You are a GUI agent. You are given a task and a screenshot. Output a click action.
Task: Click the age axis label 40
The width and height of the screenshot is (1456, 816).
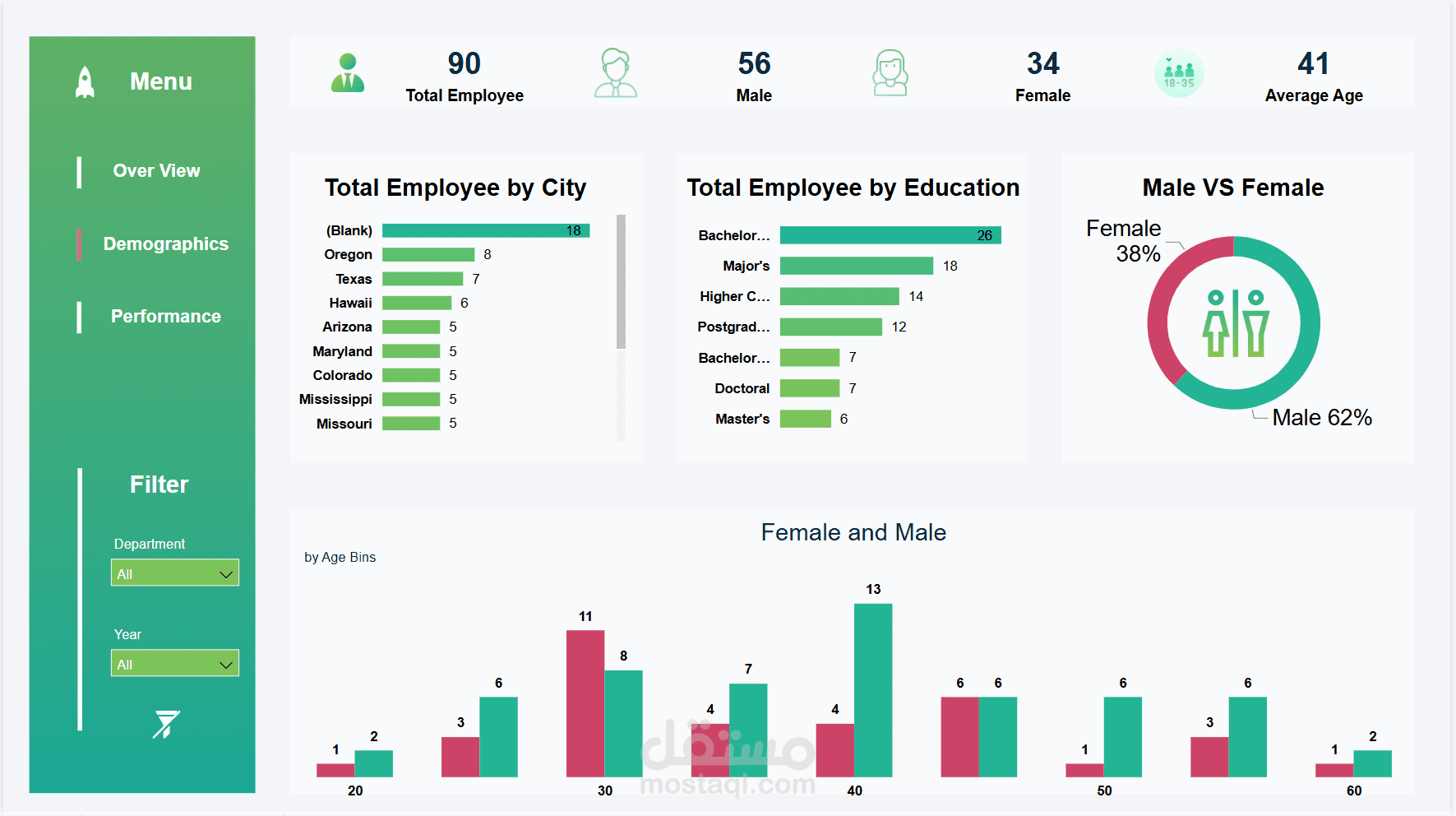tap(855, 791)
